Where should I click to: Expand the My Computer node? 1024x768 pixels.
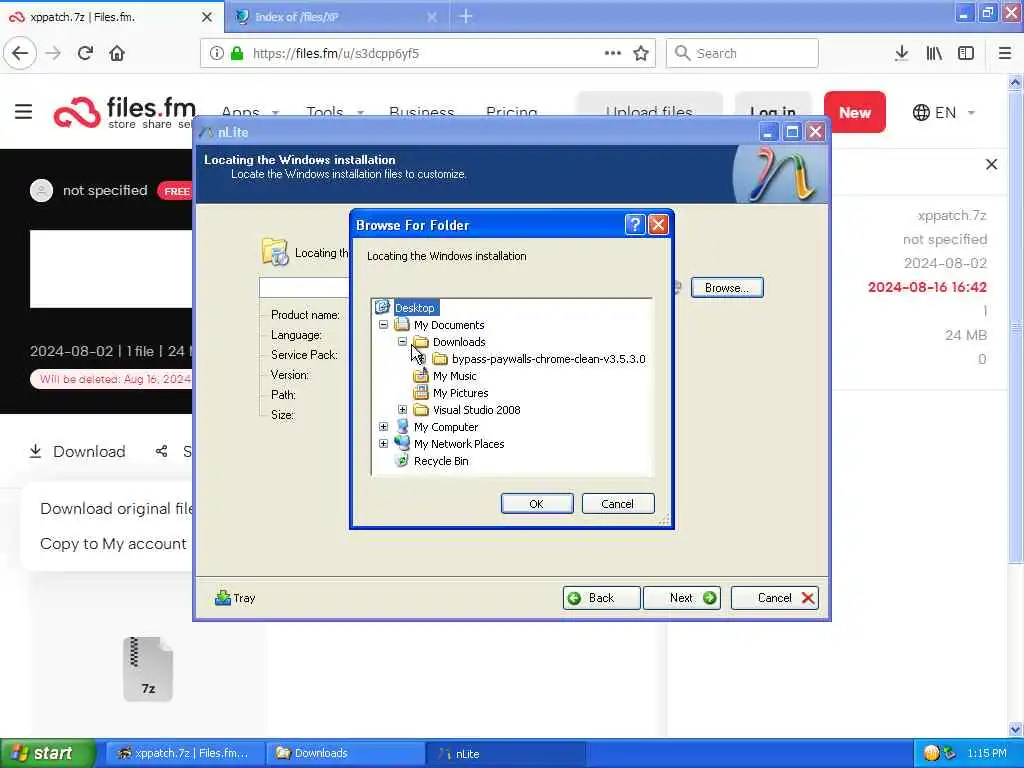[383, 426]
